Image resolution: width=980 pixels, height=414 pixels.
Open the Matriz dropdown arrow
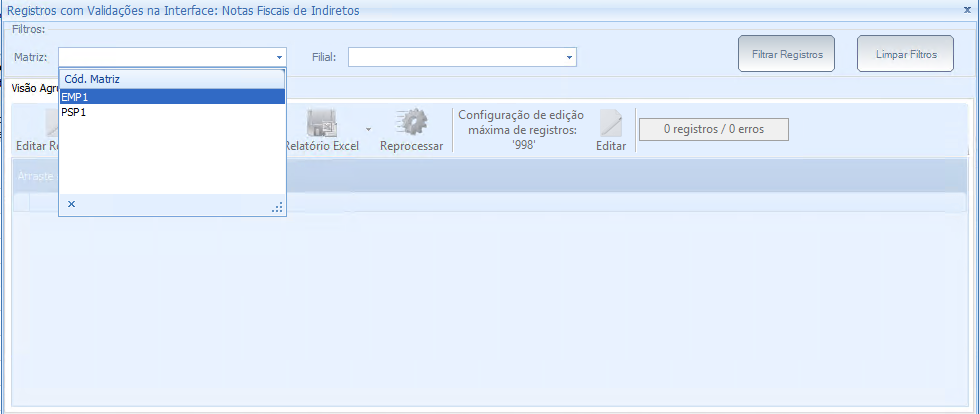pyautogui.click(x=279, y=58)
